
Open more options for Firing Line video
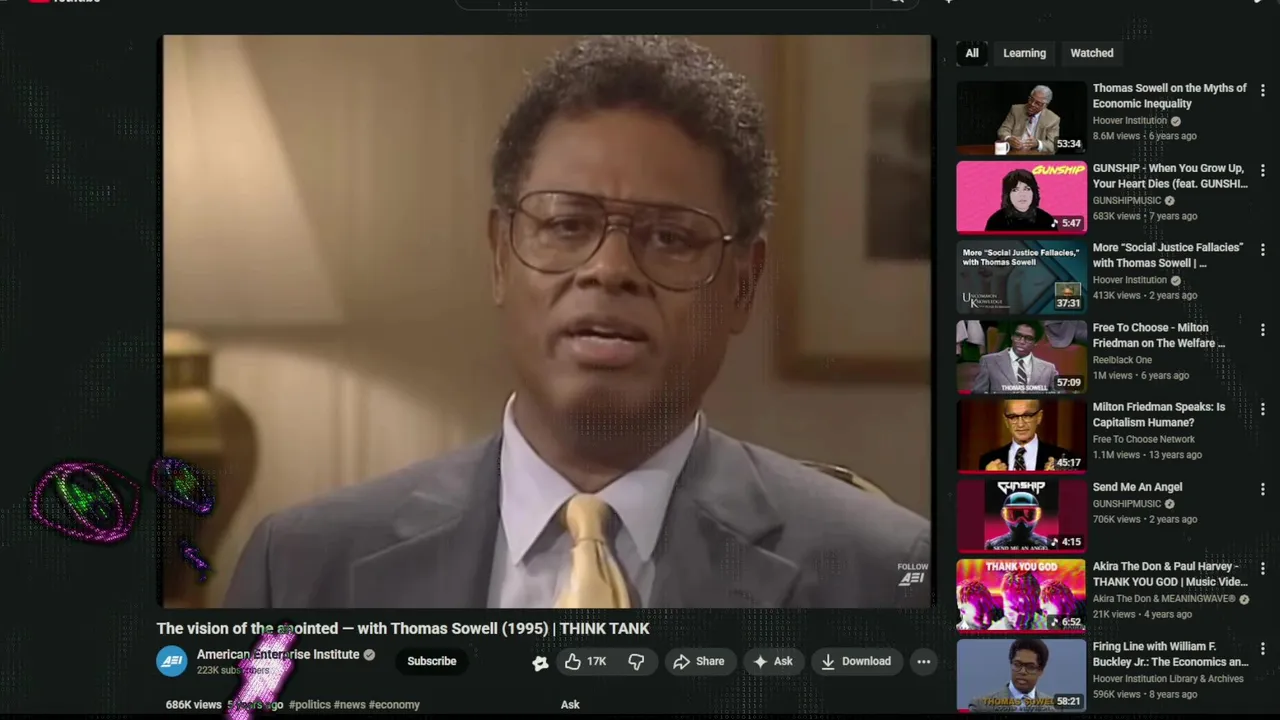pos(1262,648)
